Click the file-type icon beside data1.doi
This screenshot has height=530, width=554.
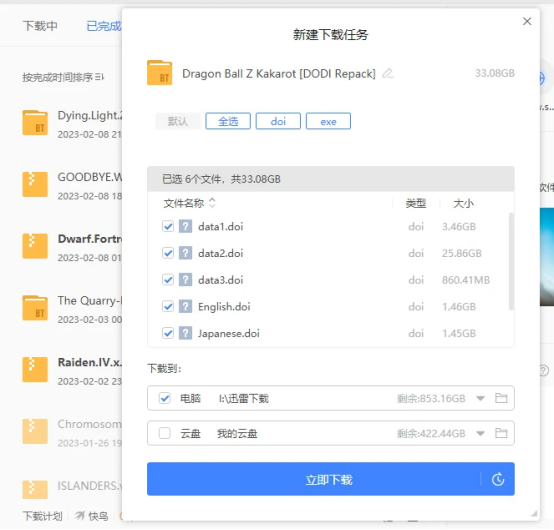(185, 226)
